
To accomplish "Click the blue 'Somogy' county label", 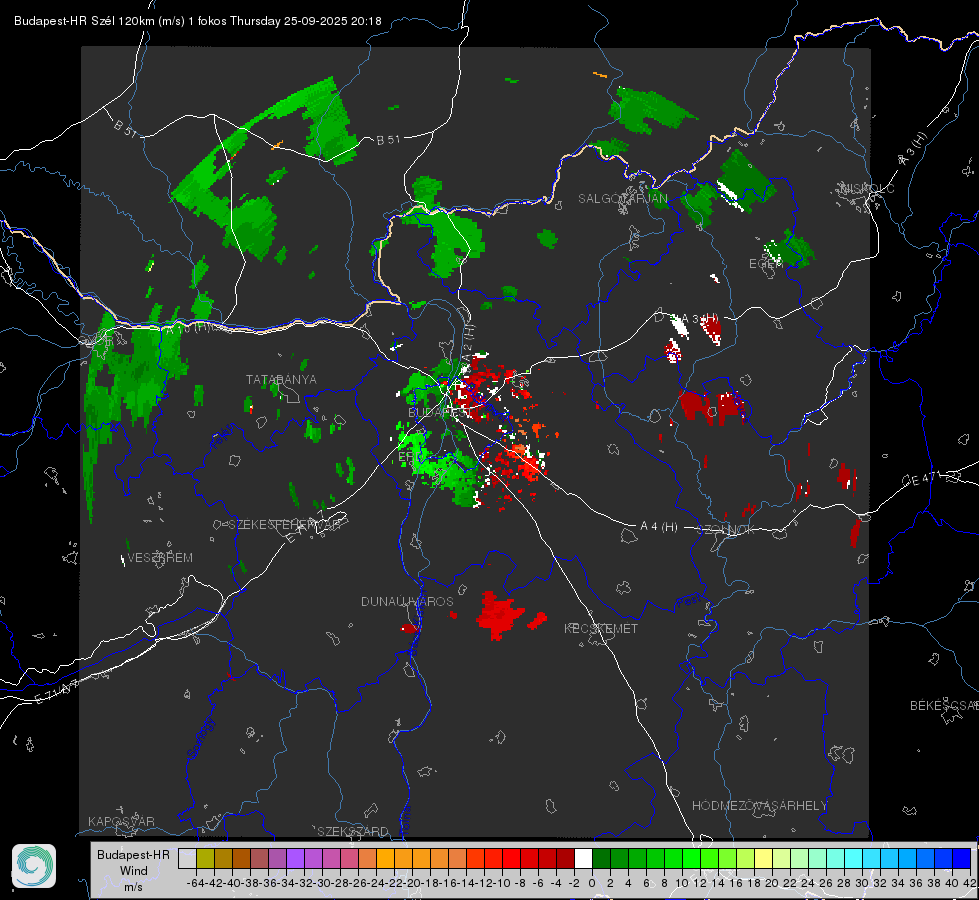I will (199, 739).
